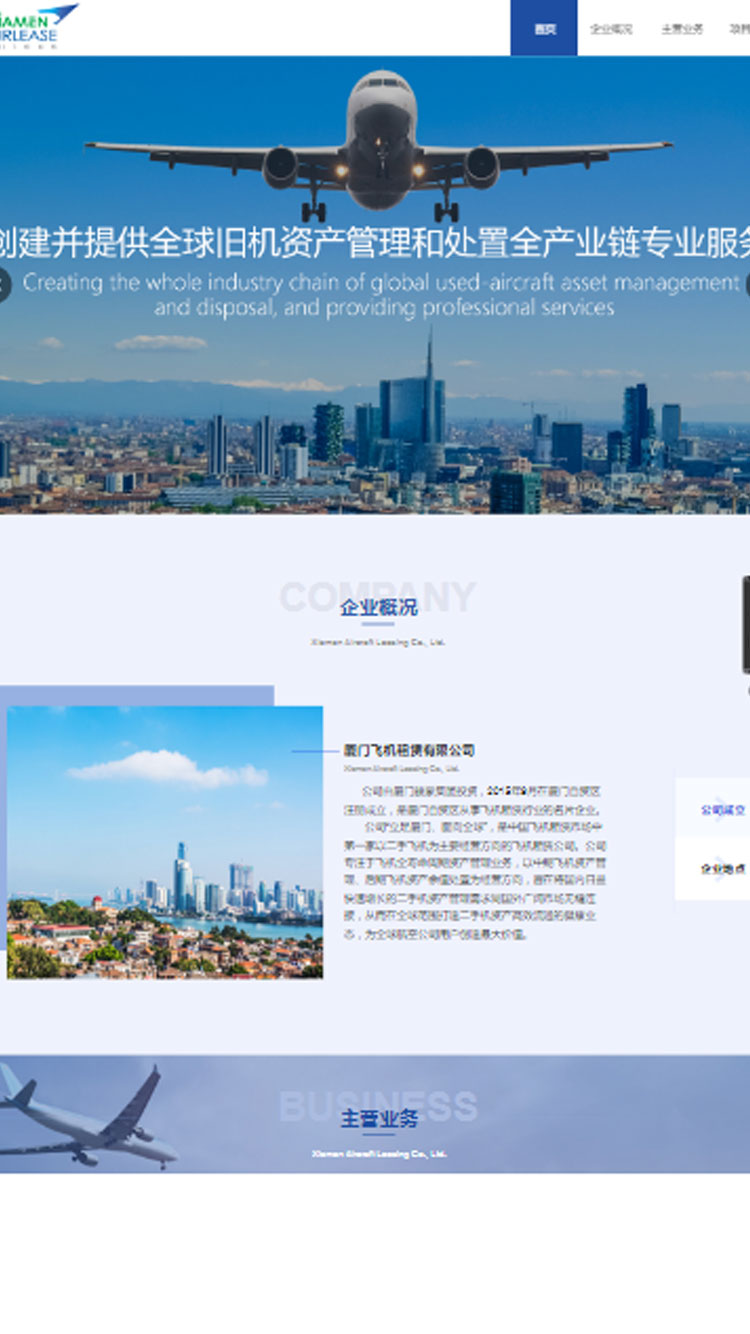Click the Chinese slogan on the banner
This screenshot has width=750, height=1334.
tap(375, 241)
